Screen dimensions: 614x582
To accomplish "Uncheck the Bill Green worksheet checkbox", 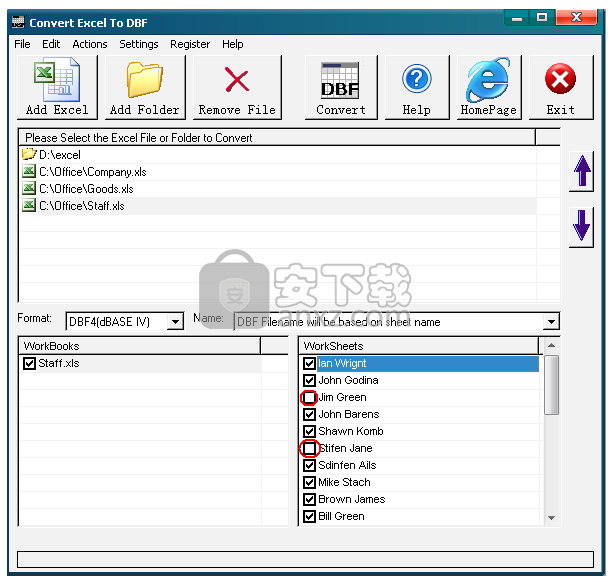I will pyautogui.click(x=309, y=516).
